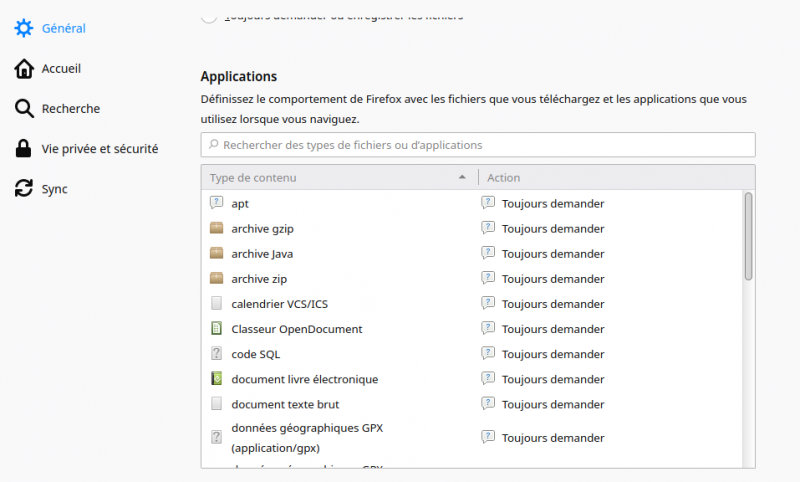Screen dimensions: 800x482
Task: Click the Sync arrows icon
Action: tap(23, 188)
